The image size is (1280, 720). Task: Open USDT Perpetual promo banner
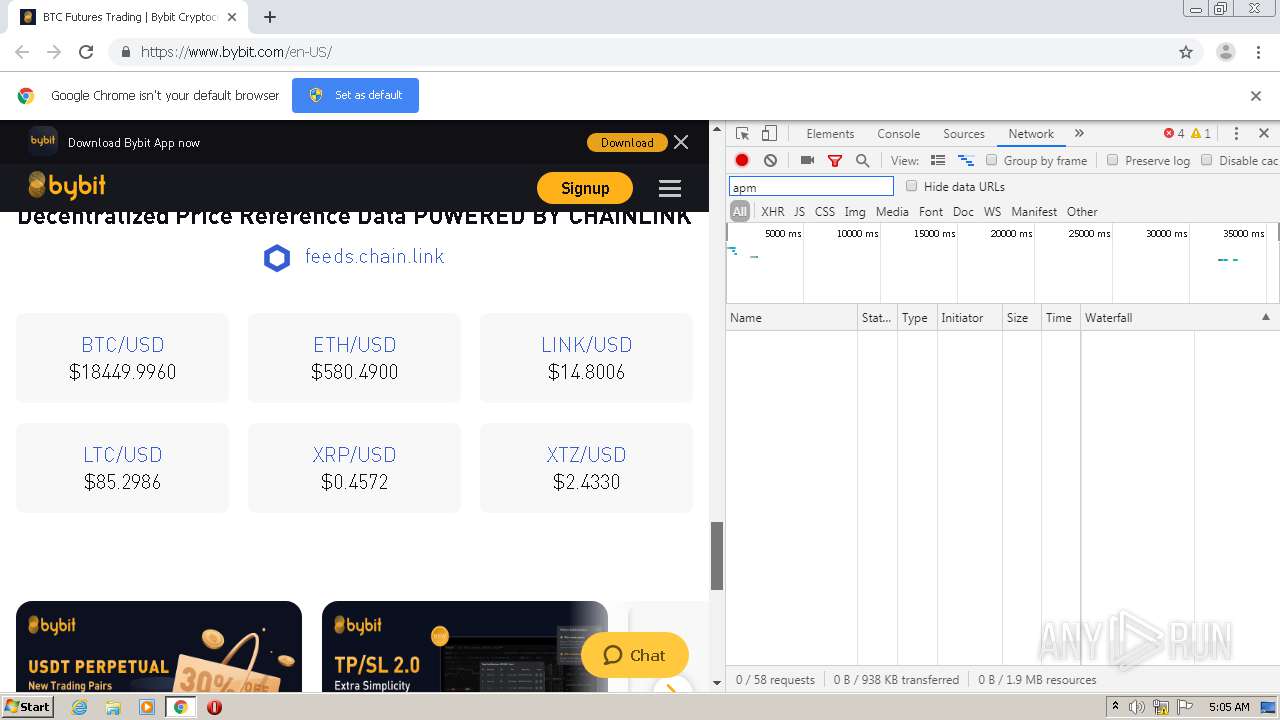[x=159, y=646]
